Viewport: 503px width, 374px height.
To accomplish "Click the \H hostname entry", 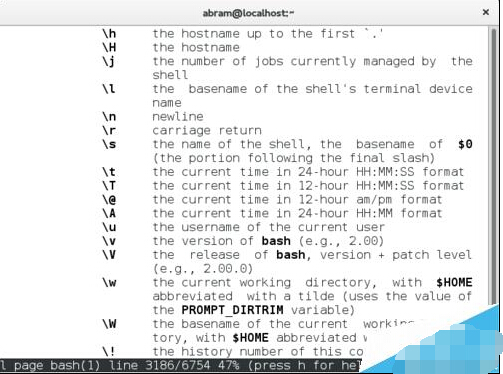I will 109,47.
